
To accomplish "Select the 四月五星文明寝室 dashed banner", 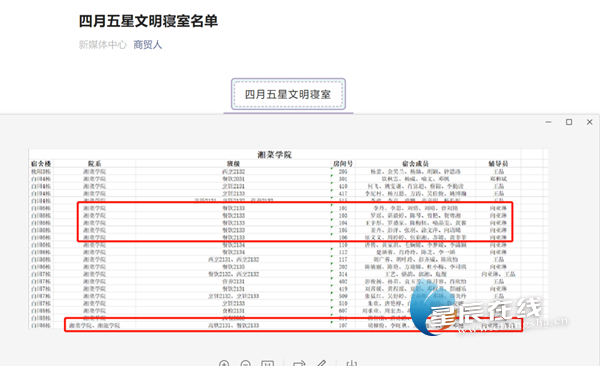I will point(289,94).
